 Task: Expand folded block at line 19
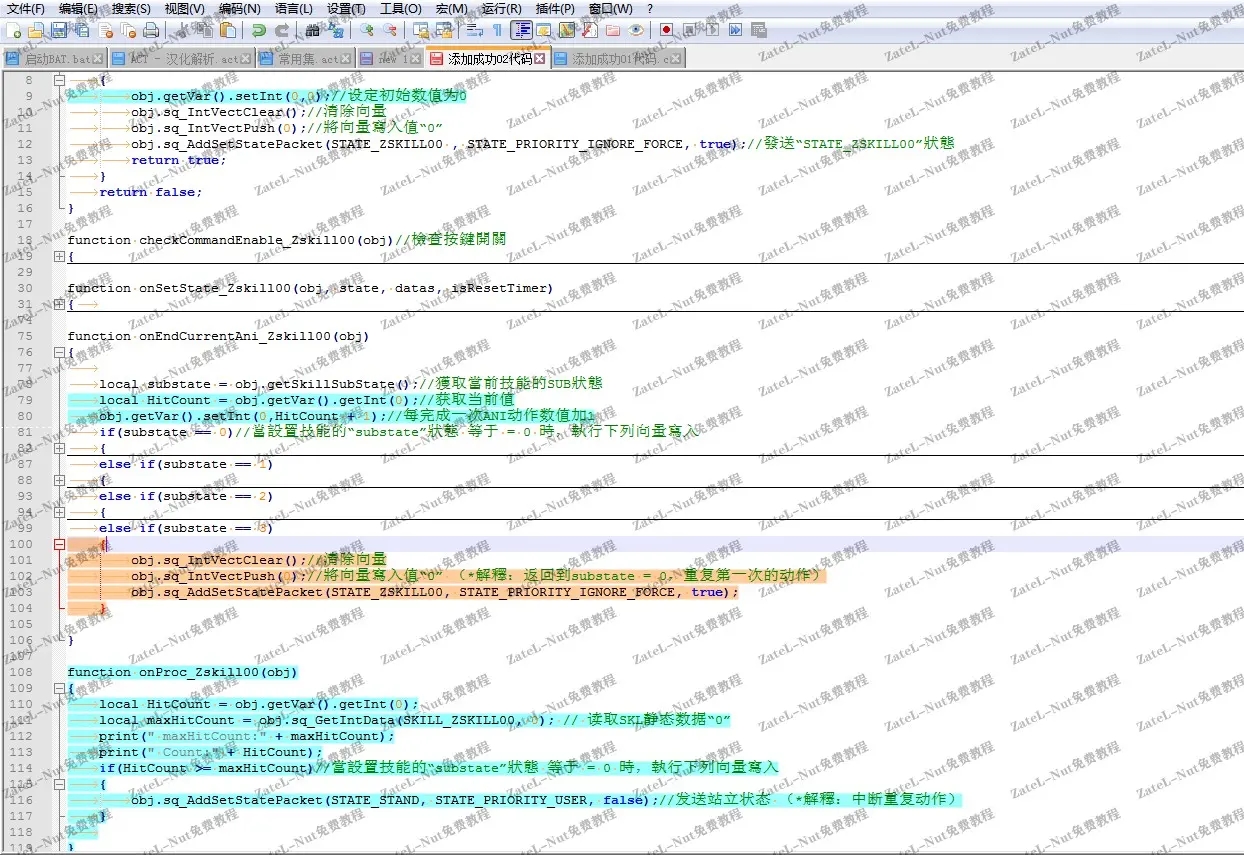pyautogui.click(x=59, y=256)
